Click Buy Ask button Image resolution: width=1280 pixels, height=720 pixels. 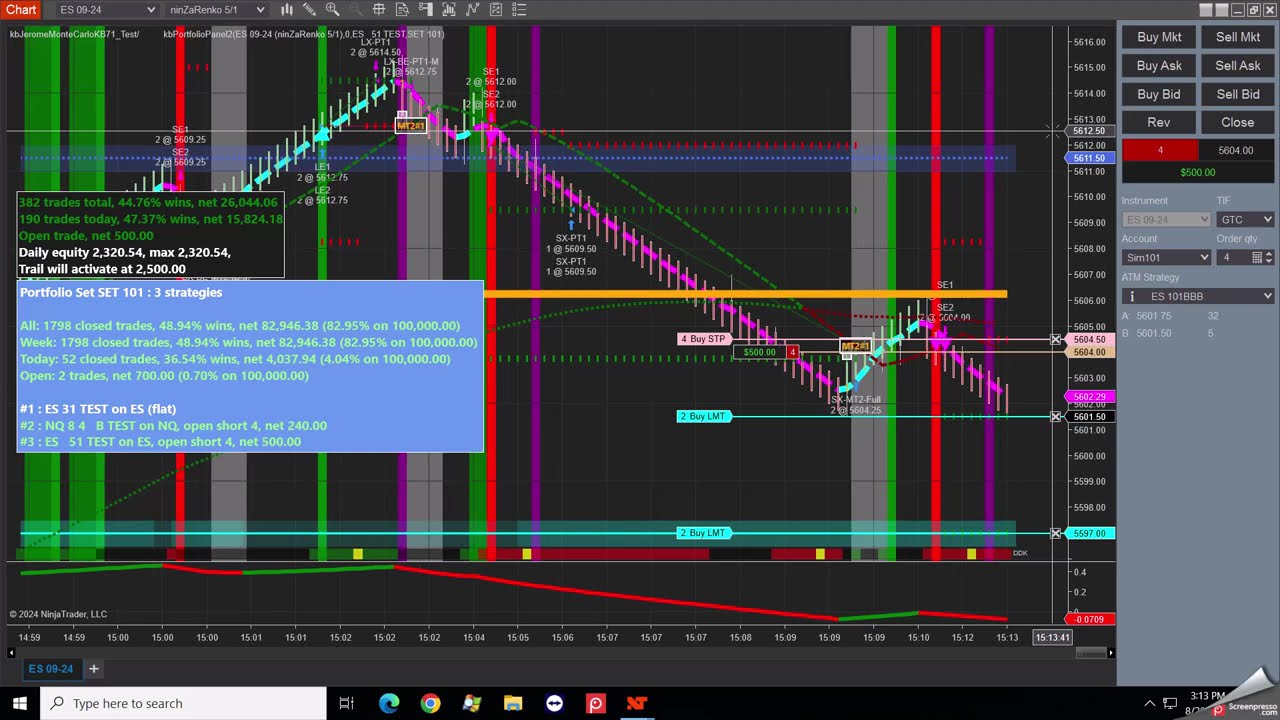[1158, 65]
